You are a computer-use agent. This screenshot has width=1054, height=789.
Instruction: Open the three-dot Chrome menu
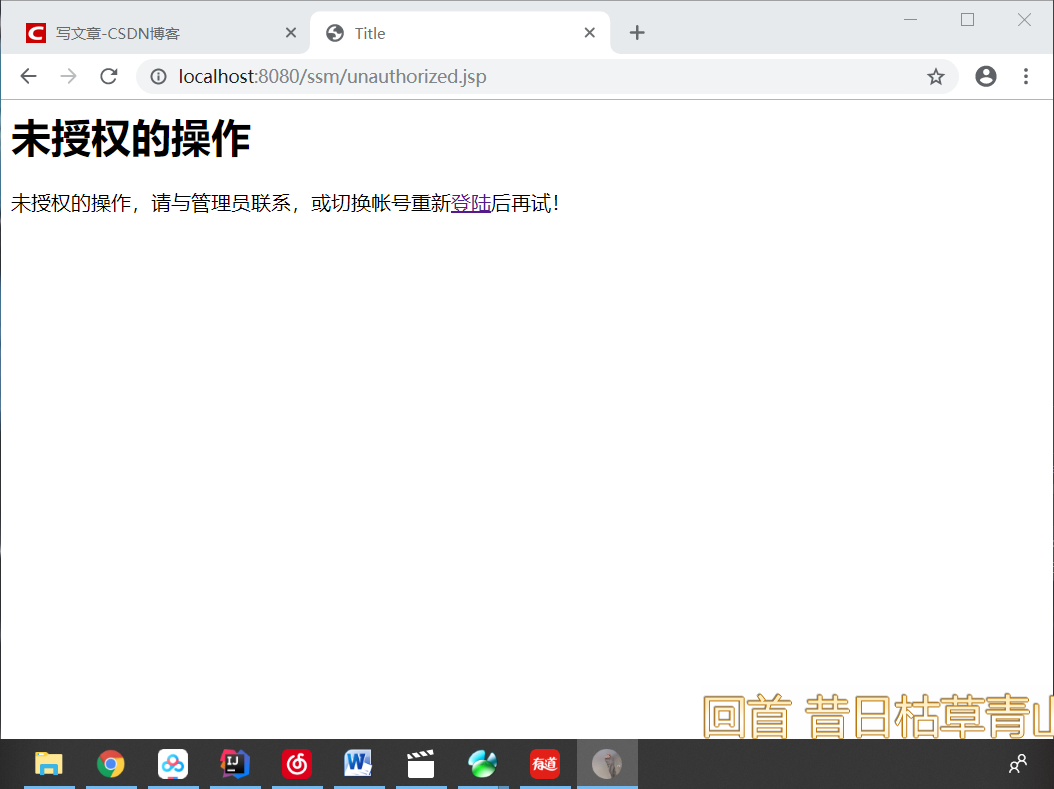click(1024, 76)
